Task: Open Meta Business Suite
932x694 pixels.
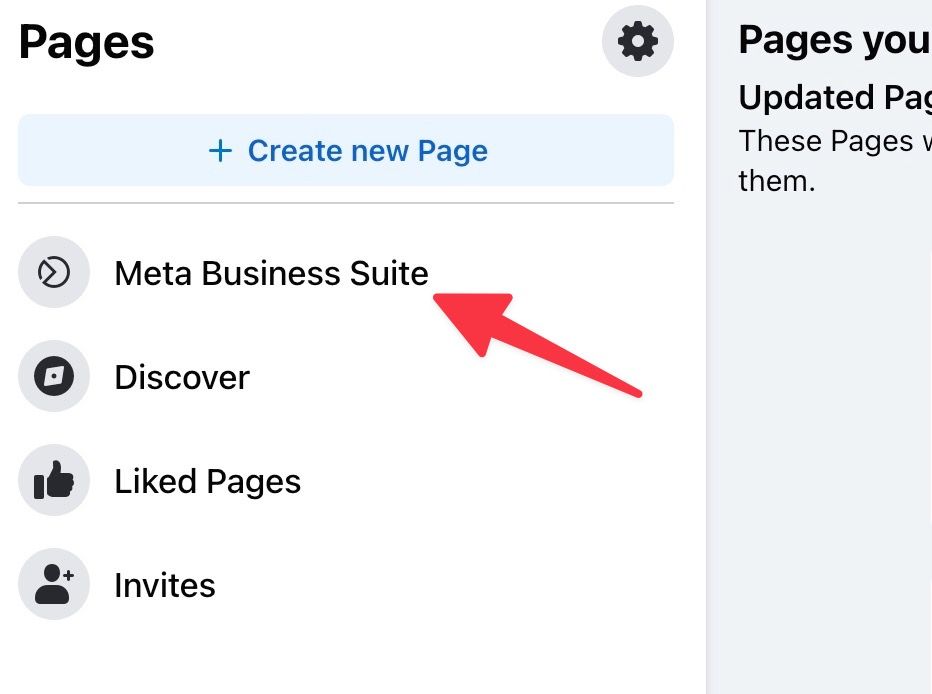Action: pyautogui.click(x=271, y=272)
